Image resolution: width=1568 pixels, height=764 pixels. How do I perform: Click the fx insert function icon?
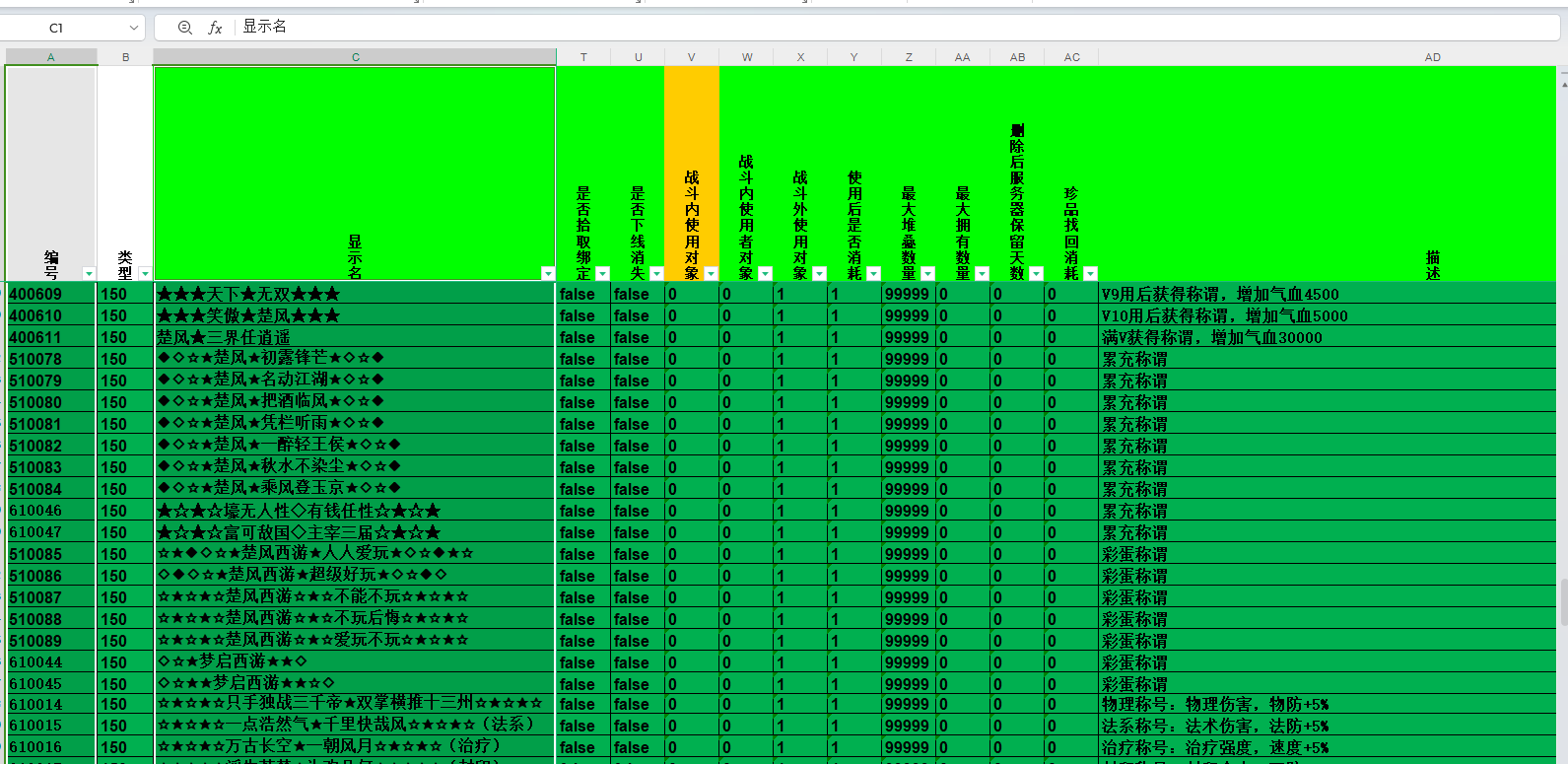(215, 28)
